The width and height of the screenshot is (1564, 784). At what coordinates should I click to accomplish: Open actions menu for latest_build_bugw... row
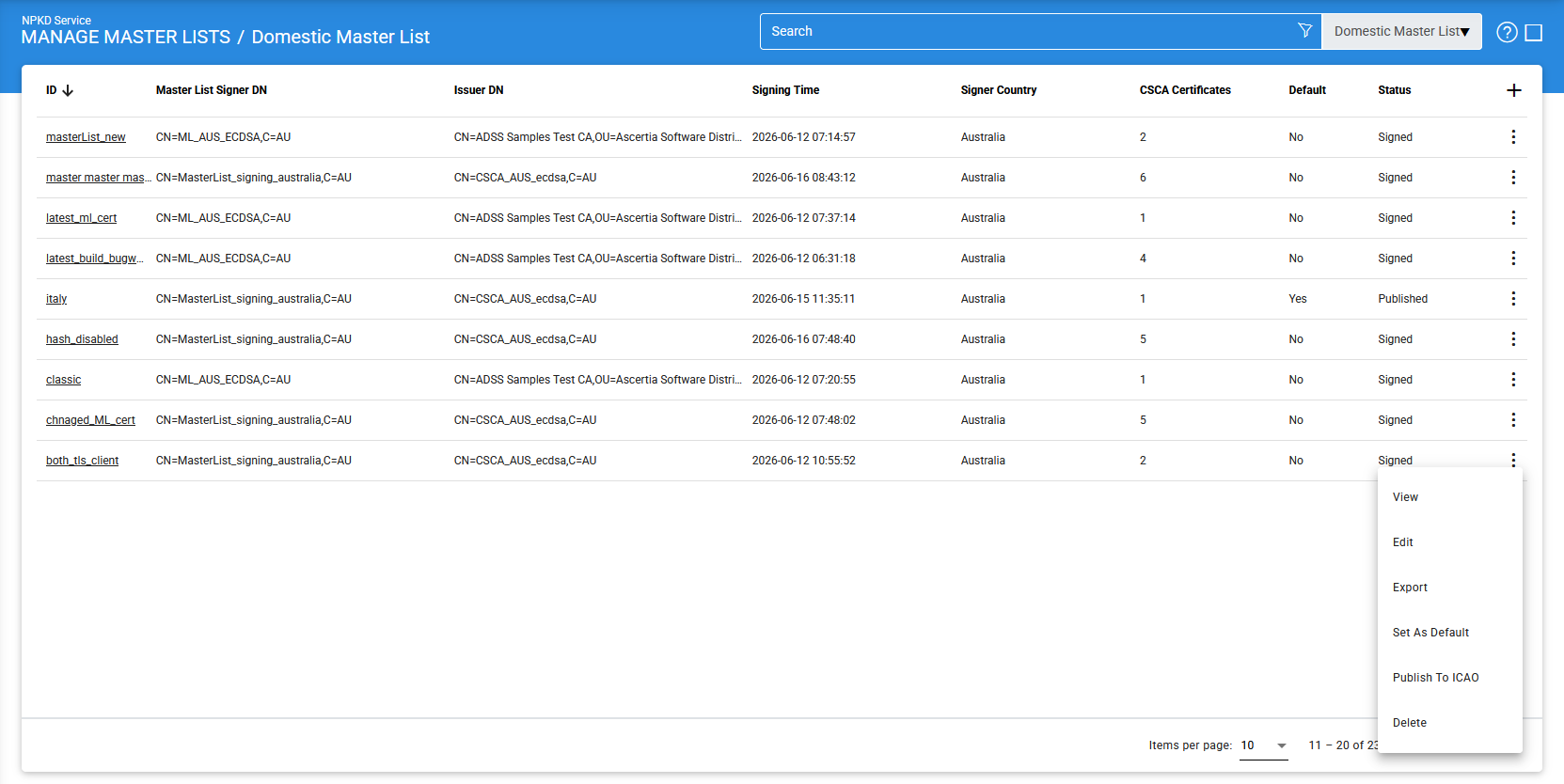pyautogui.click(x=1513, y=259)
